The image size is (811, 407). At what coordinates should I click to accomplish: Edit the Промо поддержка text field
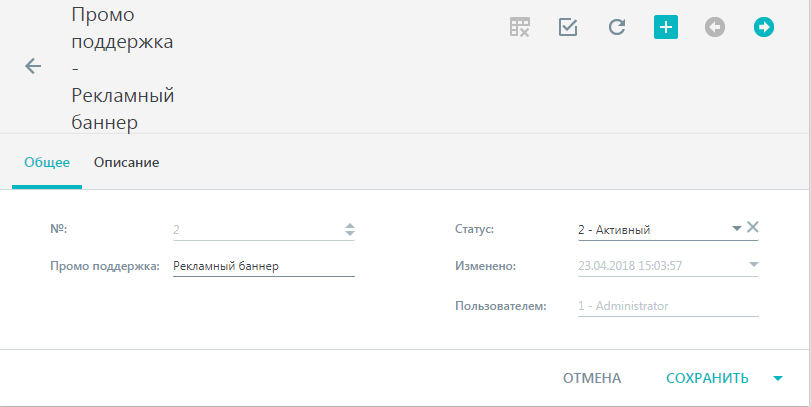(x=264, y=266)
